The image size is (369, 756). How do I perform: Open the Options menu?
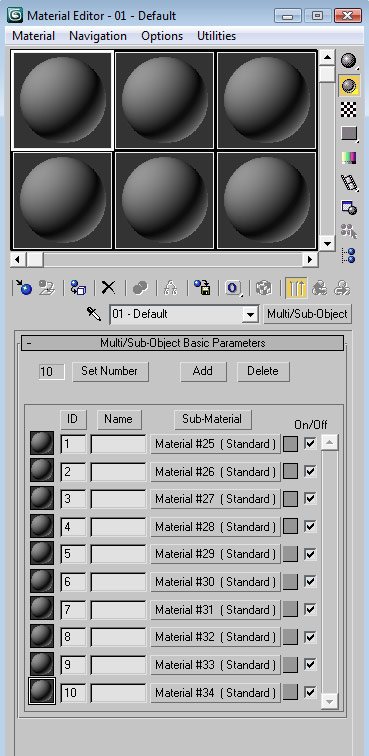(x=162, y=36)
